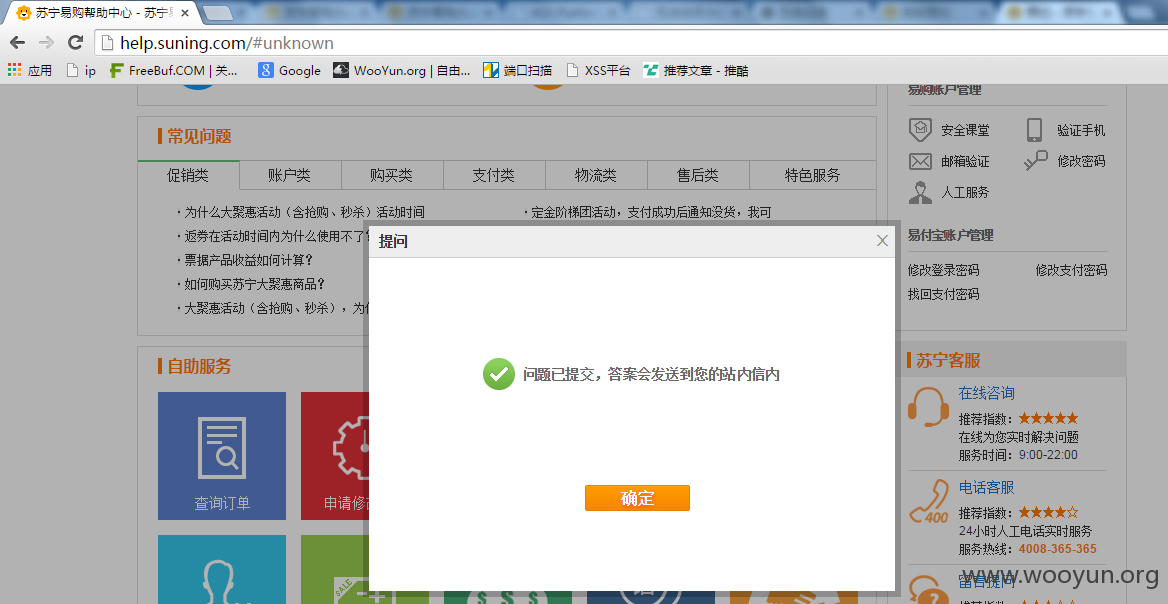The height and width of the screenshot is (604, 1168).
Task: Click the 安全课堂 shield icon
Action: coord(920,130)
